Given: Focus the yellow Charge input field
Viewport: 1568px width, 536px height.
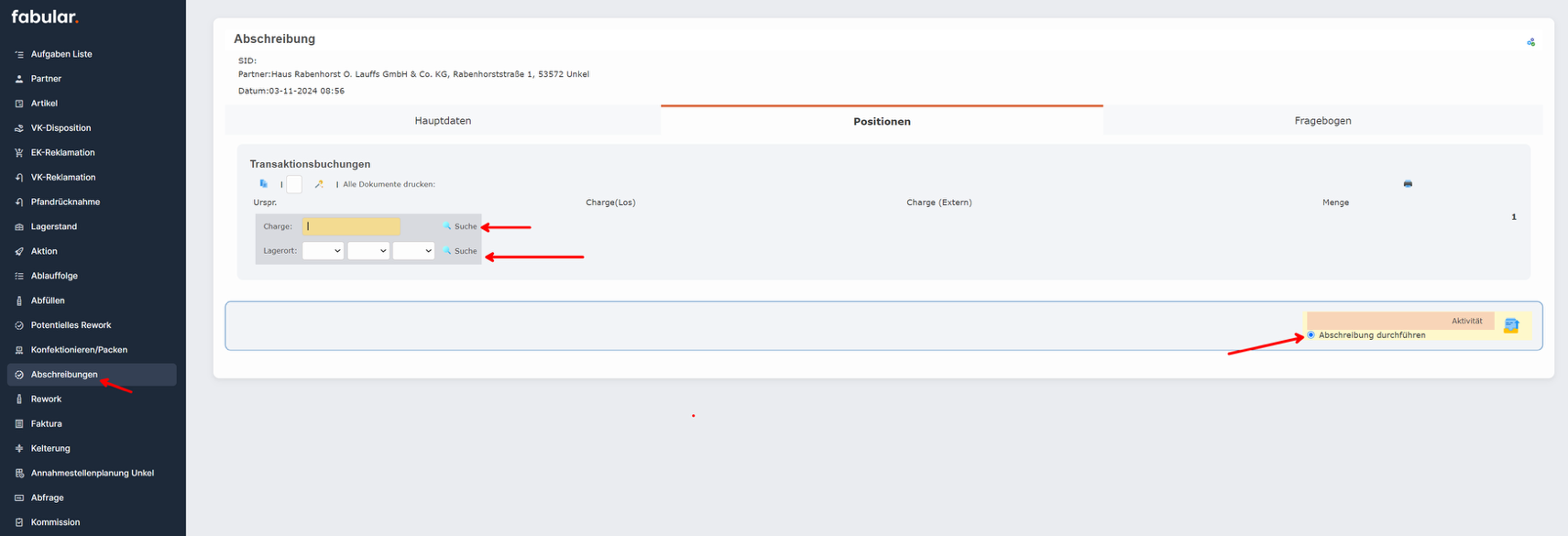Looking at the screenshot, I should click(351, 226).
